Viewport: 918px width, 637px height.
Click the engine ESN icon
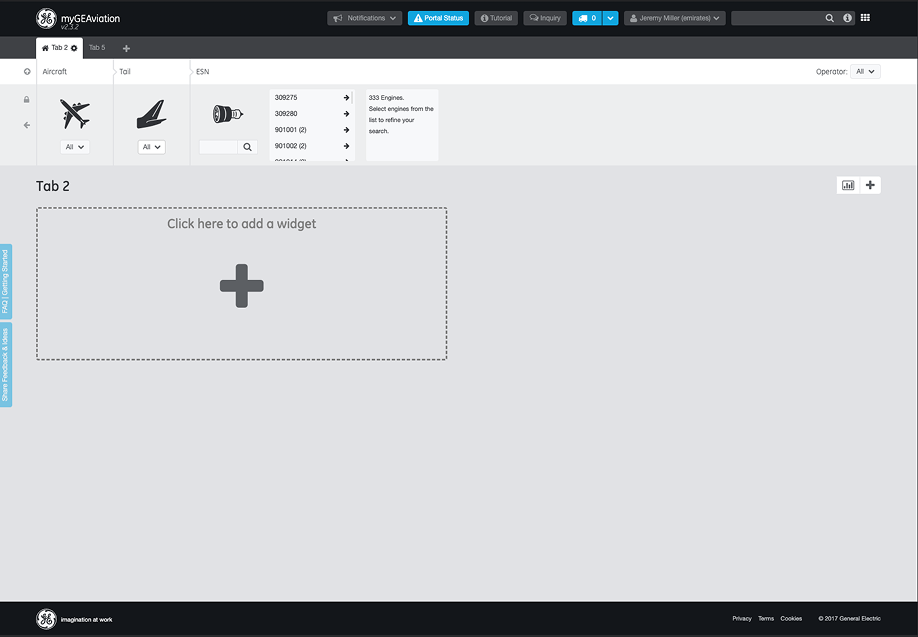pos(227,114)
